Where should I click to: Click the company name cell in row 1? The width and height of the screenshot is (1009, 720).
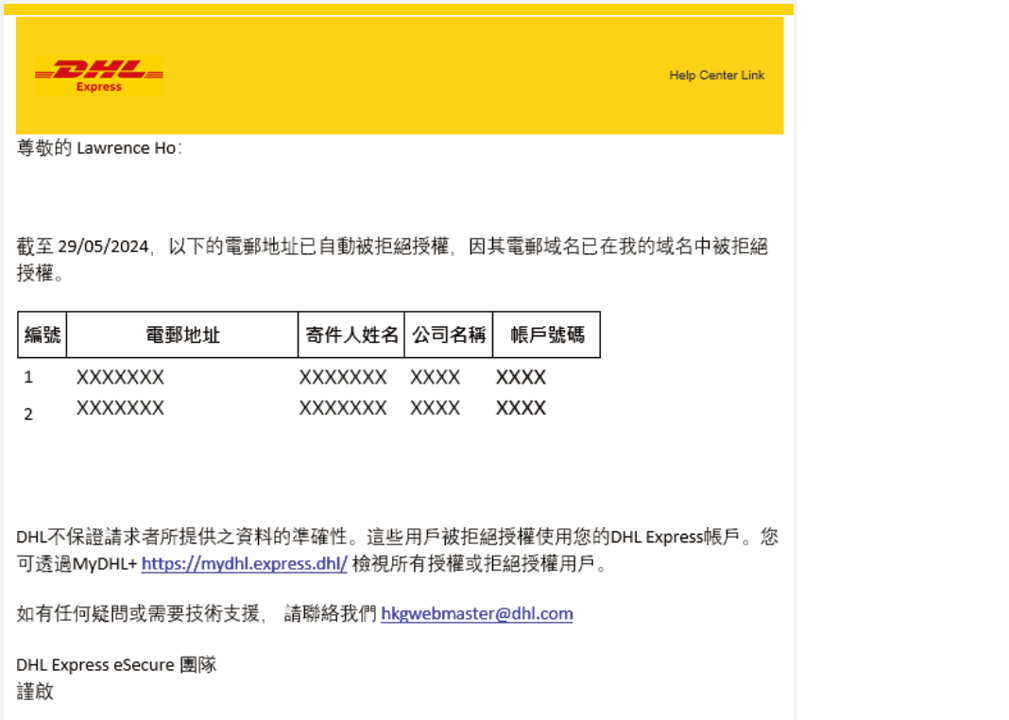click(436, 377)
